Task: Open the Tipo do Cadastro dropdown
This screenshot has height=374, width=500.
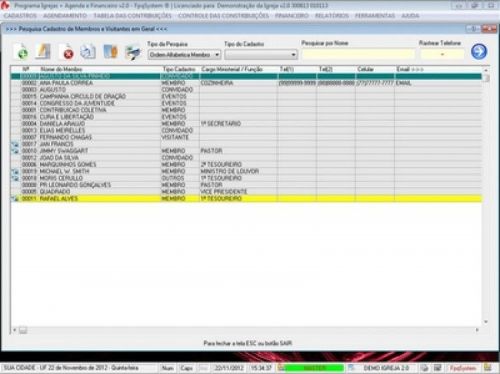Action: point(261,55)
